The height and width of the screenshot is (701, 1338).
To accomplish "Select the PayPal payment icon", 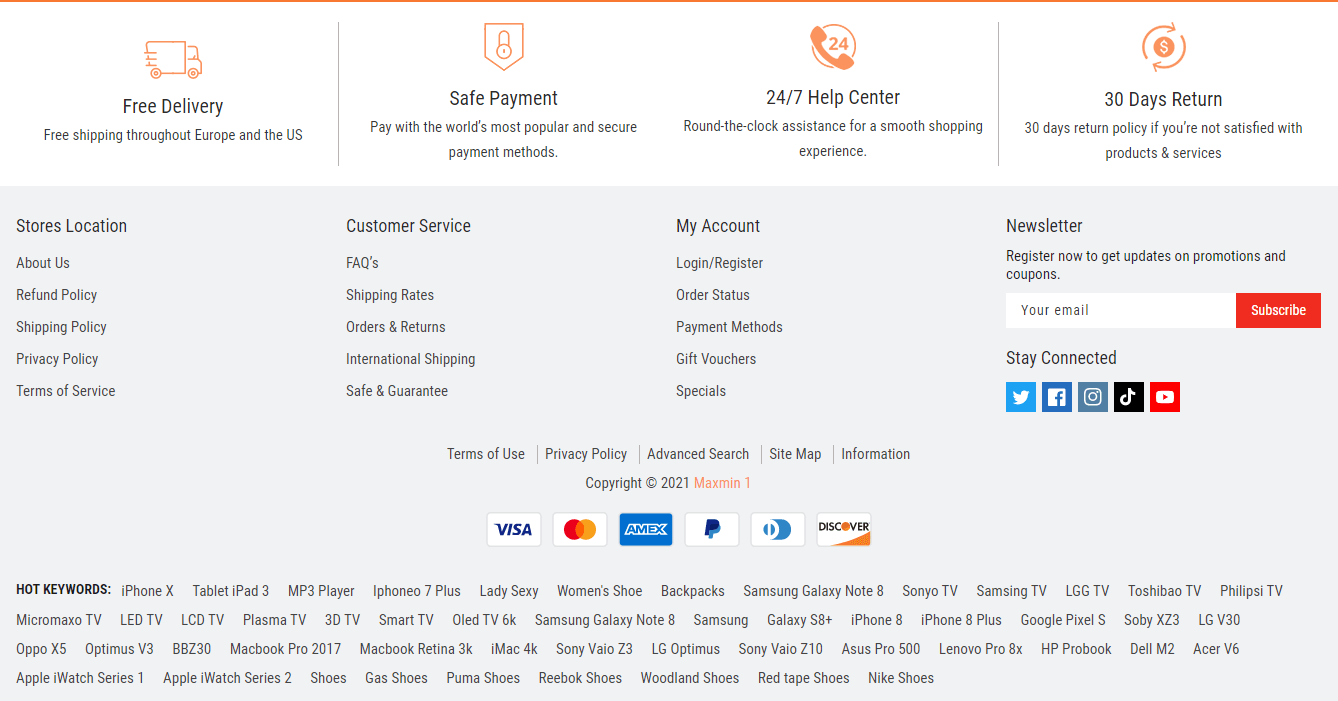I will (712, 529).
